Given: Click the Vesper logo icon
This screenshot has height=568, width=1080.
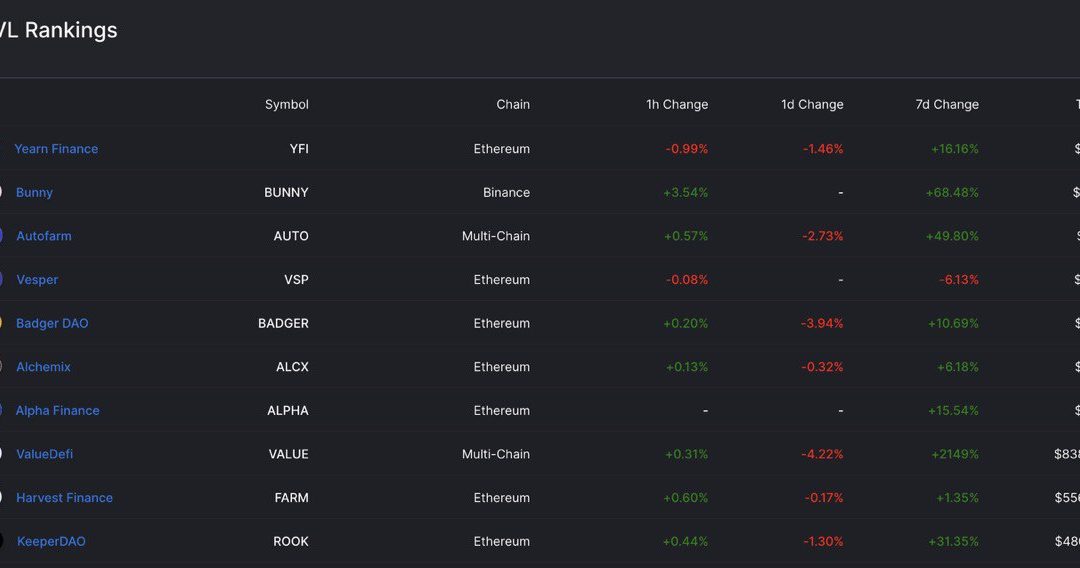Looking at the screenshot, I should point(1,280).
